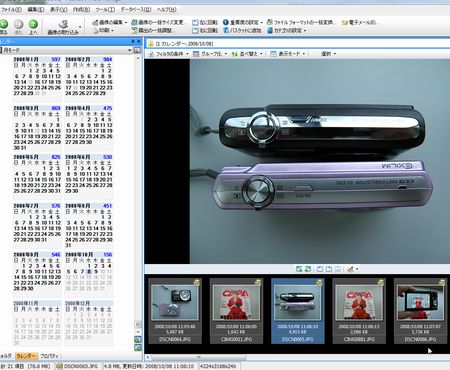Pin the calendar pane with auto-hide icon
This screenshot has height=370, width=450.
(x=133, y=41)
